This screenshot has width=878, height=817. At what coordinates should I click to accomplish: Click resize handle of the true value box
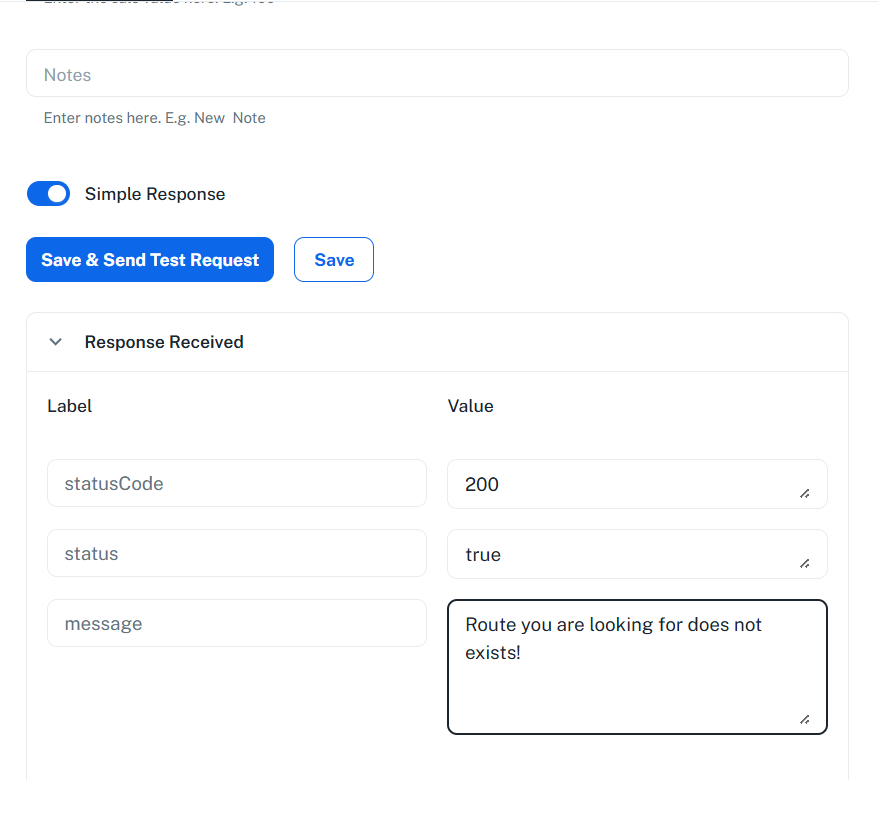804,563
